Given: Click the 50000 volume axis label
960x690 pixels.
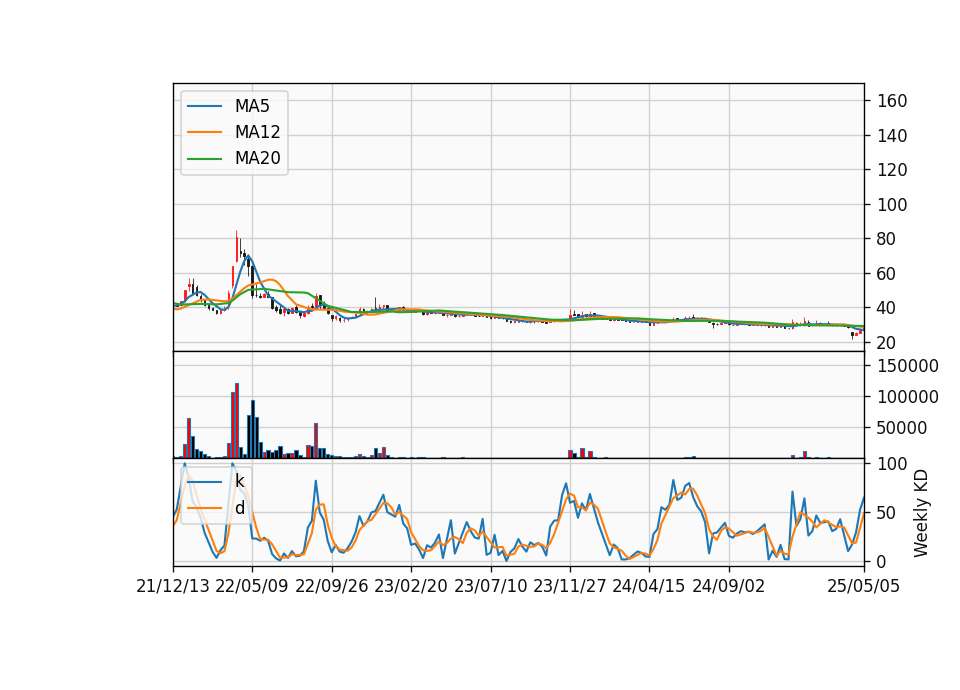Looking at the screenshot, I should [x=902, y=428].
